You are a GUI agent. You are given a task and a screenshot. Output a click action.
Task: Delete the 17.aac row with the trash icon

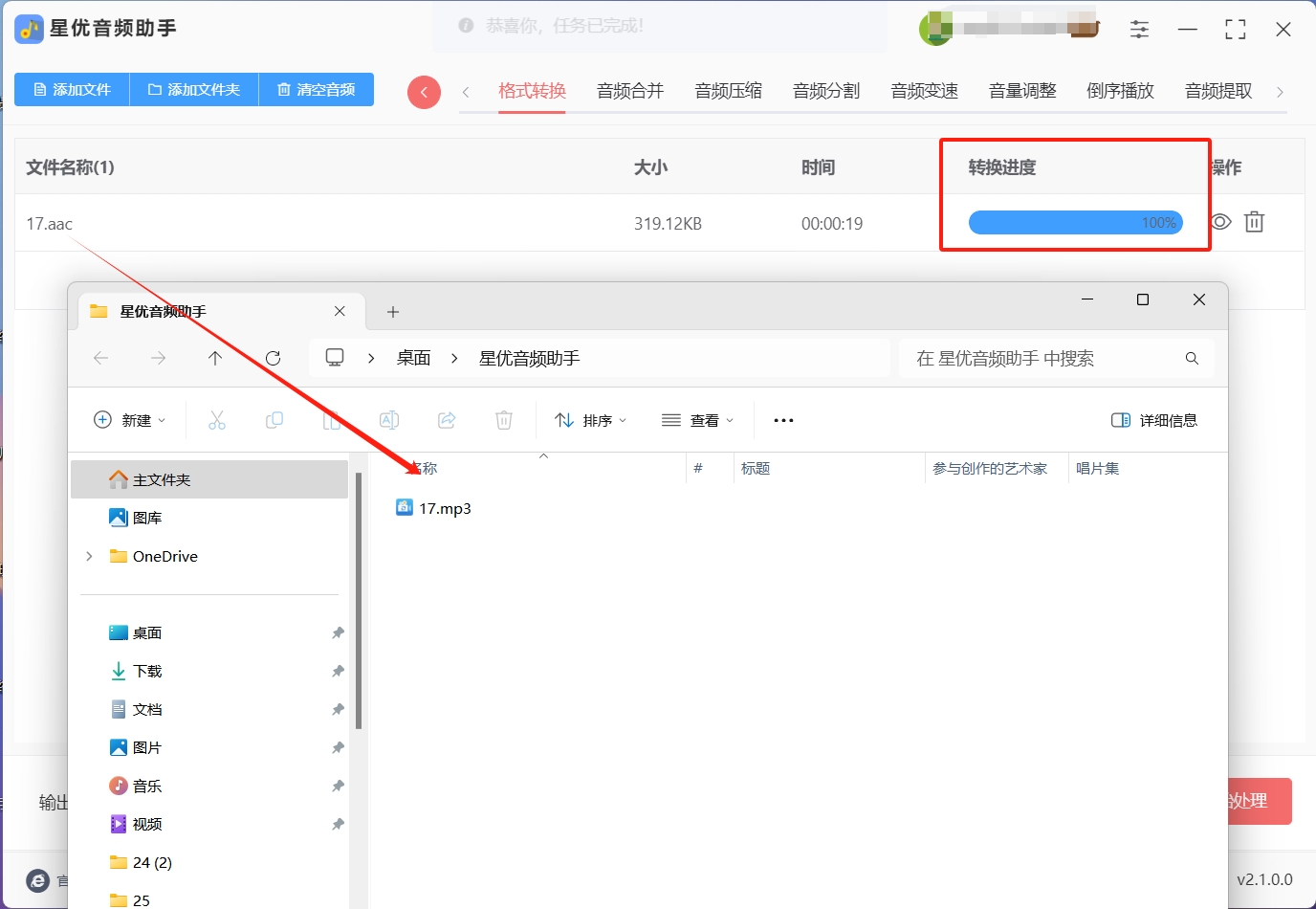click(x=1254, y=222)
